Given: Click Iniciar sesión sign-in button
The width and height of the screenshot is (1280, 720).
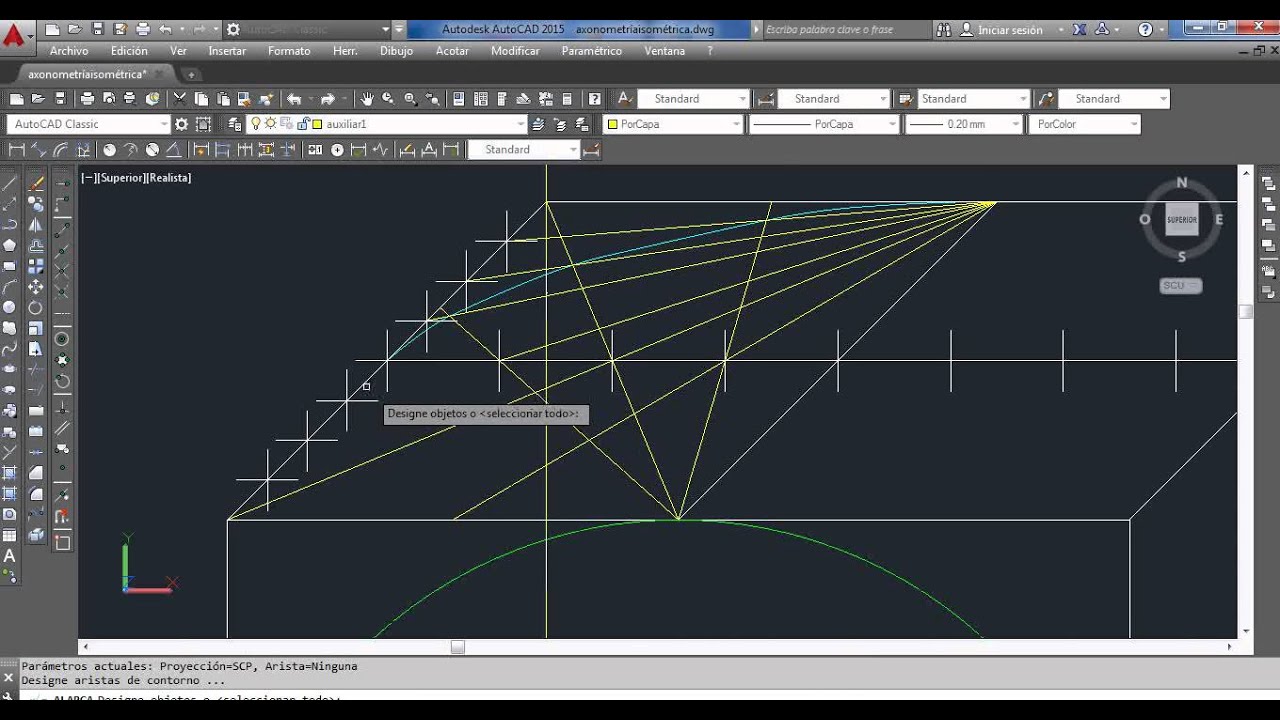Looking at the screenshot, I should (1001, 30).
